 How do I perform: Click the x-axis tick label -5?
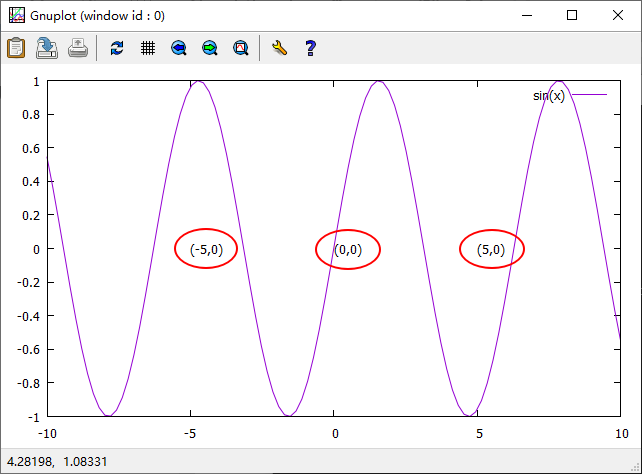[190, 433]
